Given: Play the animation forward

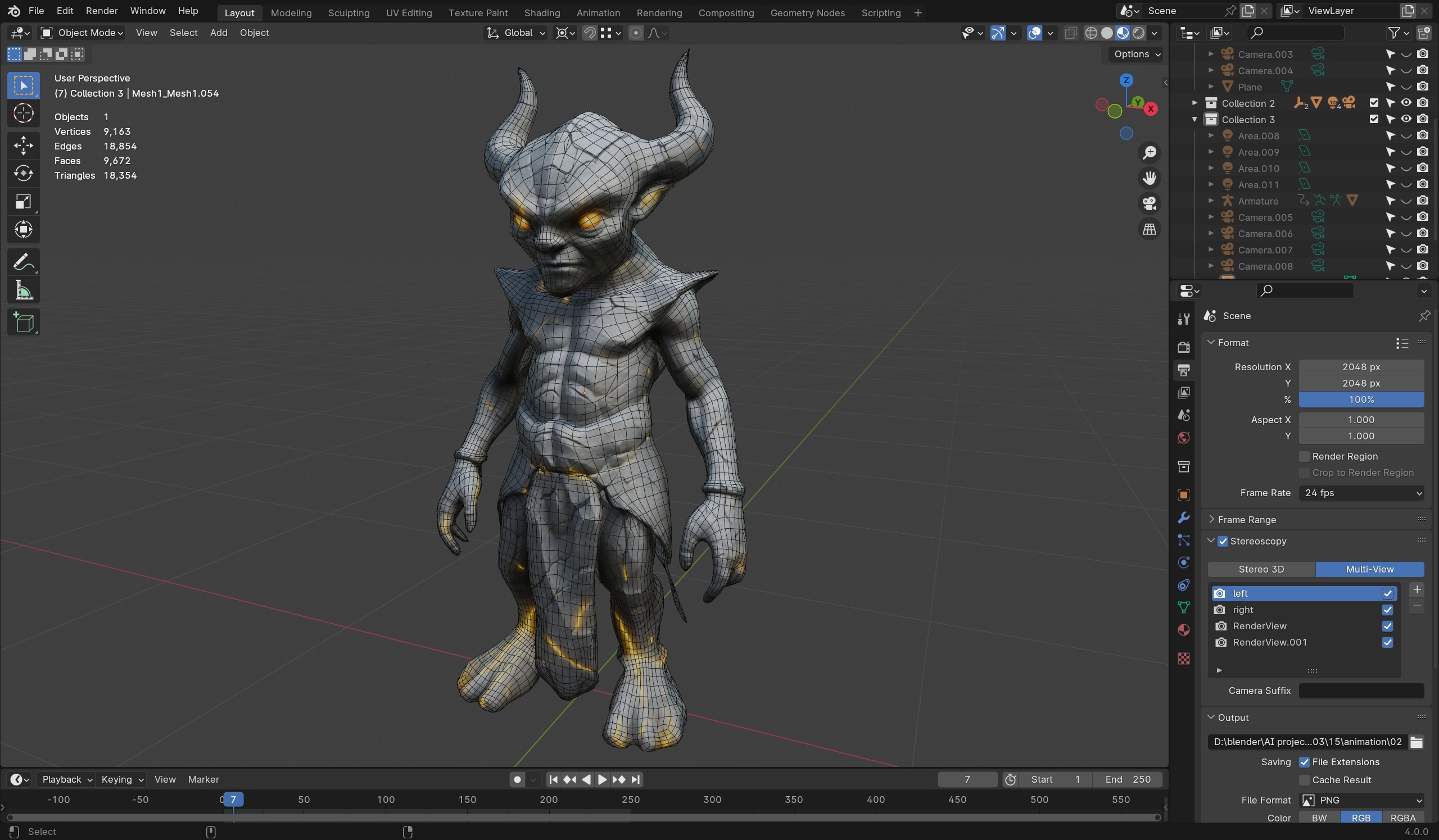Looking at the screenshot, I should (x=602, y=779).
